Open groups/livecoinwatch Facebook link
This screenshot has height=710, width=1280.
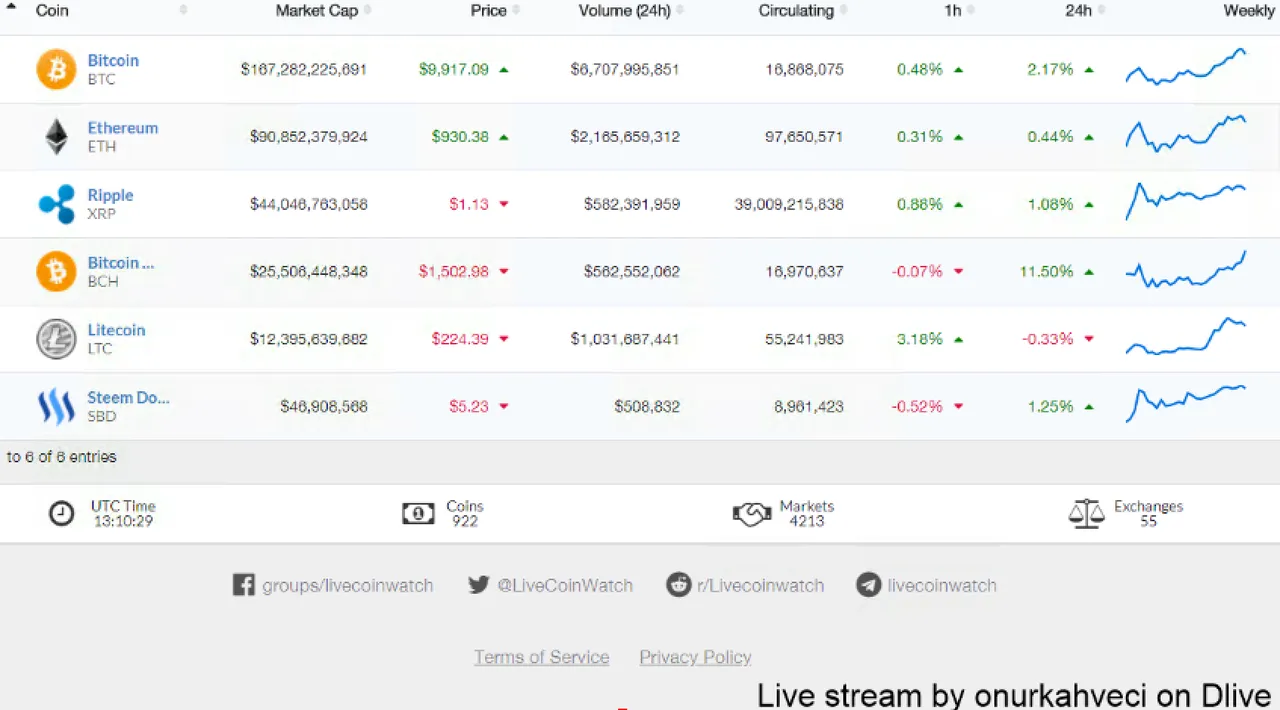click(x=347, y=585)
